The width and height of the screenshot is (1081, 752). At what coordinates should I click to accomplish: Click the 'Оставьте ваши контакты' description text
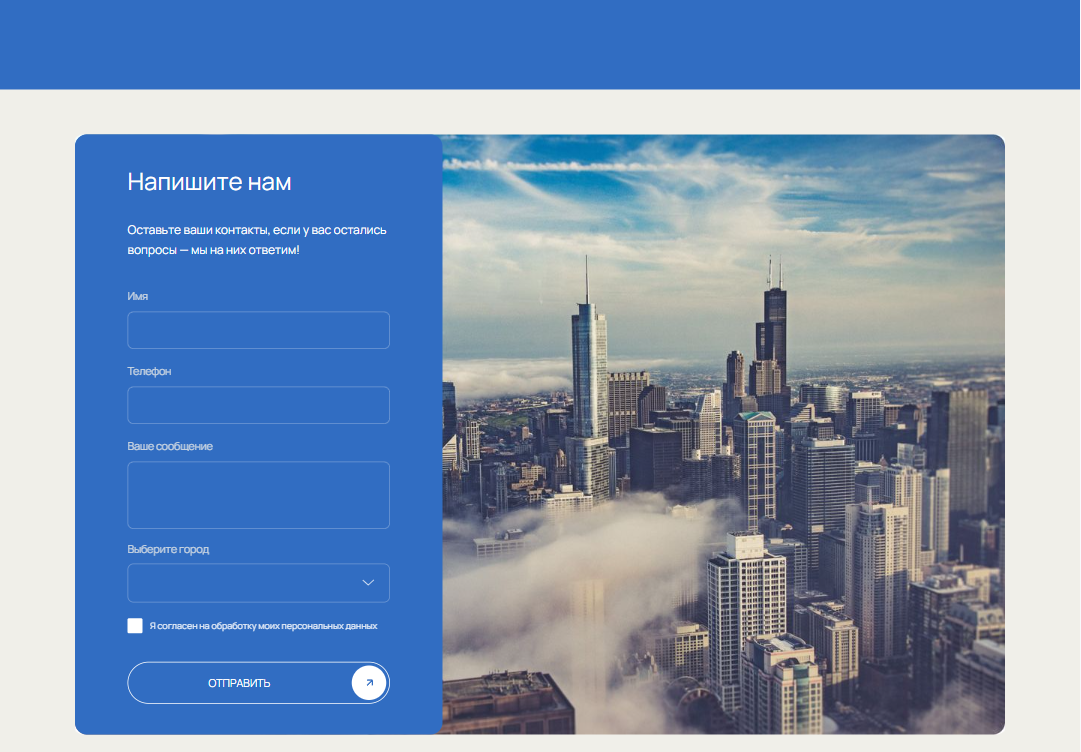click(x=256, y=240)
